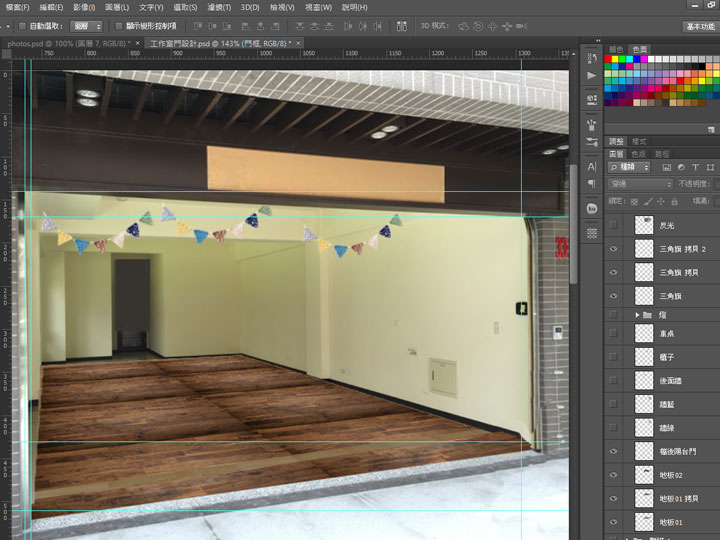Open the Character panel icon
The image size is (720, 540).
point(591,166)
